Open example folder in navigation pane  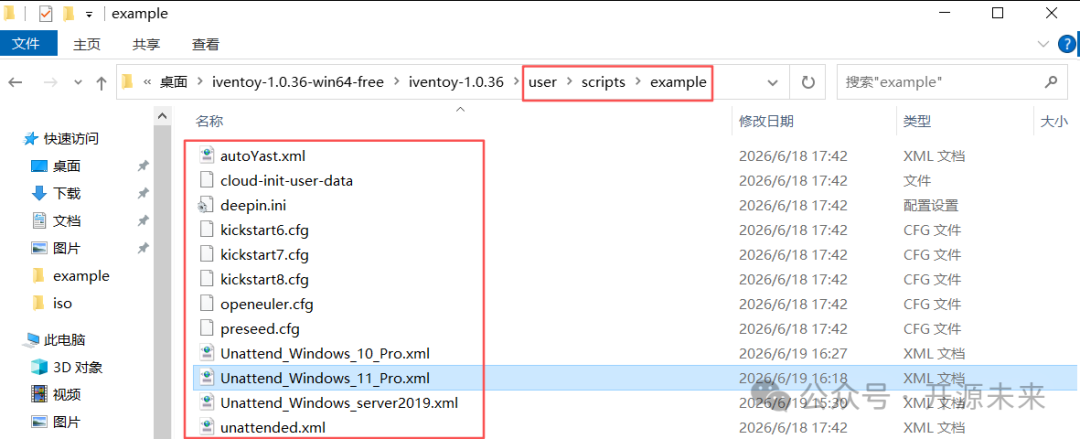81,276
